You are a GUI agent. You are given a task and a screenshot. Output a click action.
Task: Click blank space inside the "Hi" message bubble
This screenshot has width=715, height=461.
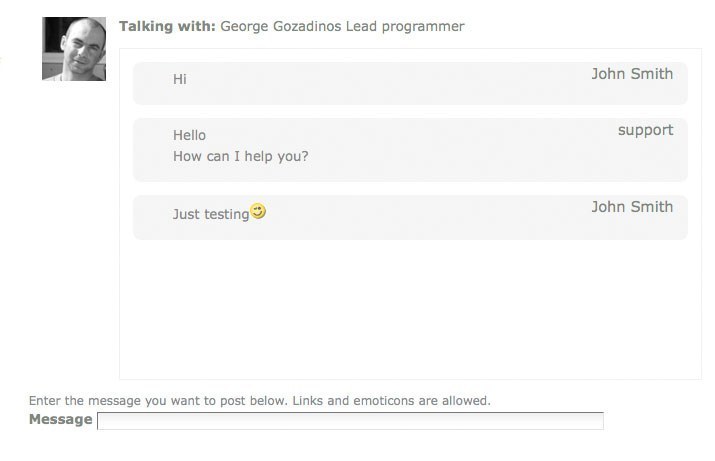[x=400, y=84]
